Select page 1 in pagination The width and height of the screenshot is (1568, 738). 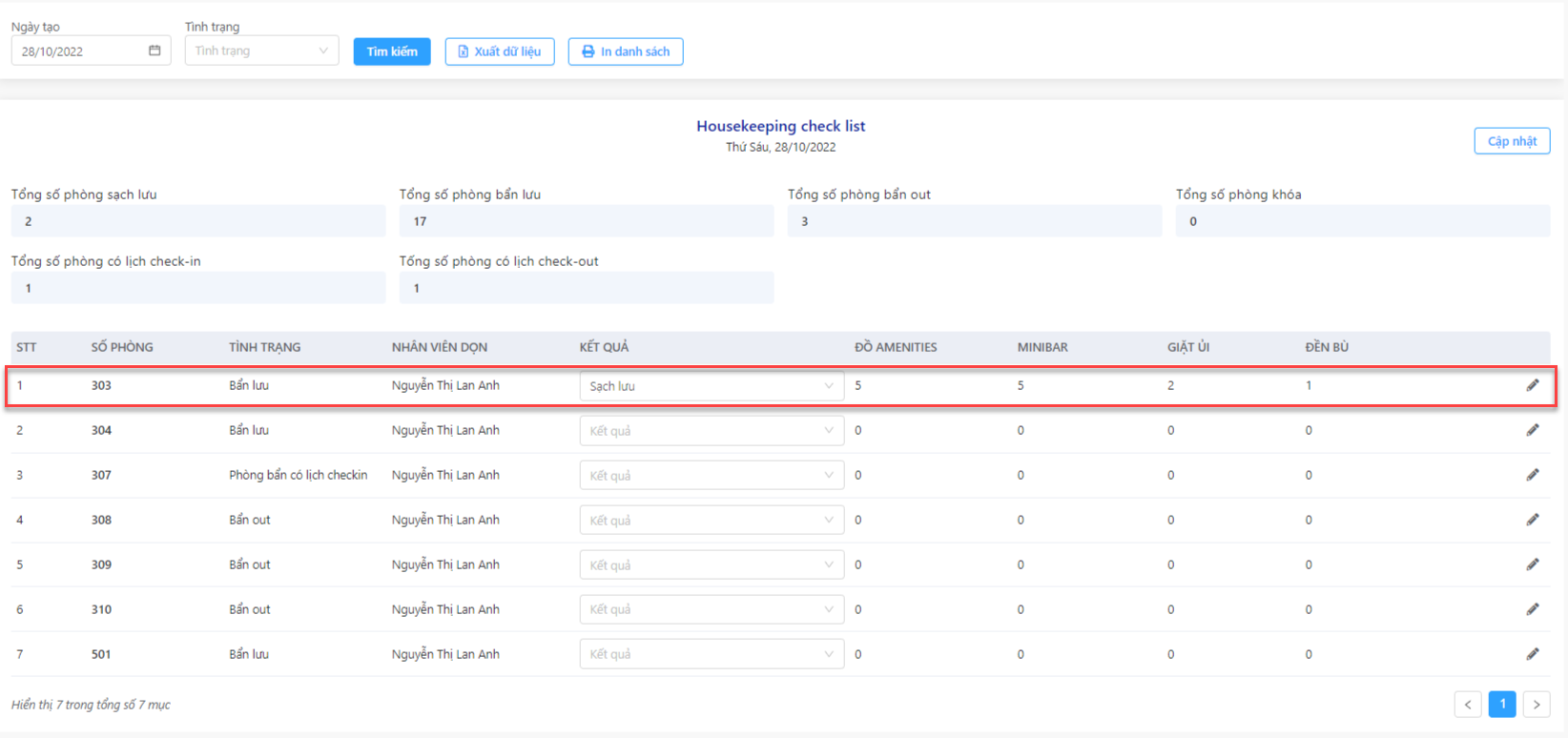click(x=1502, y=705)
